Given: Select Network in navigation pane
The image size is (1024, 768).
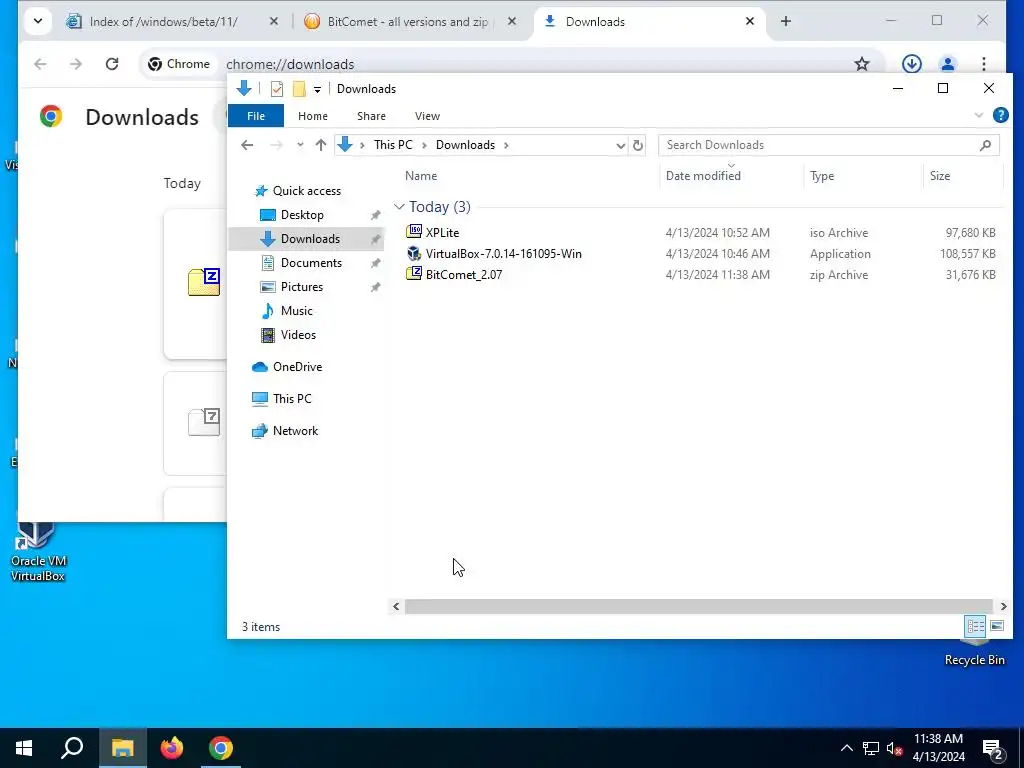Looking at the screenshot, I should (295, 430).
